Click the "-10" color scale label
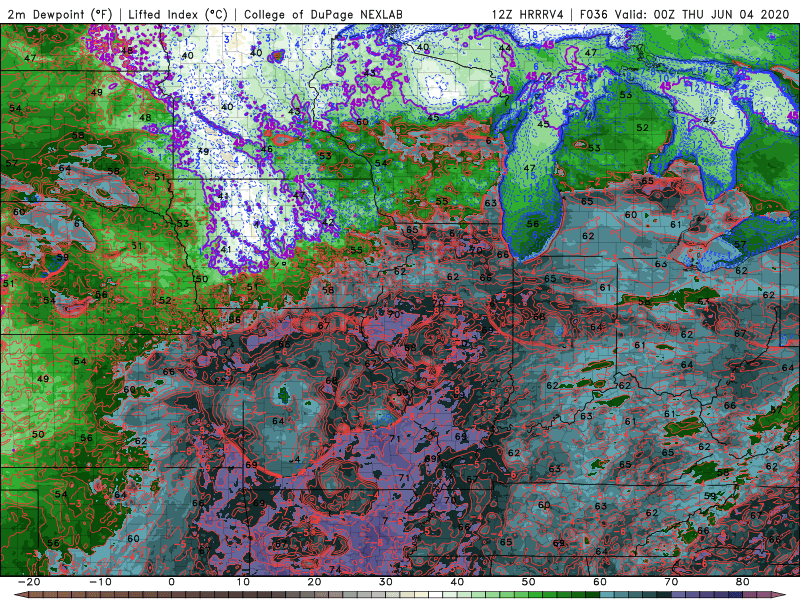 (100, 582)
